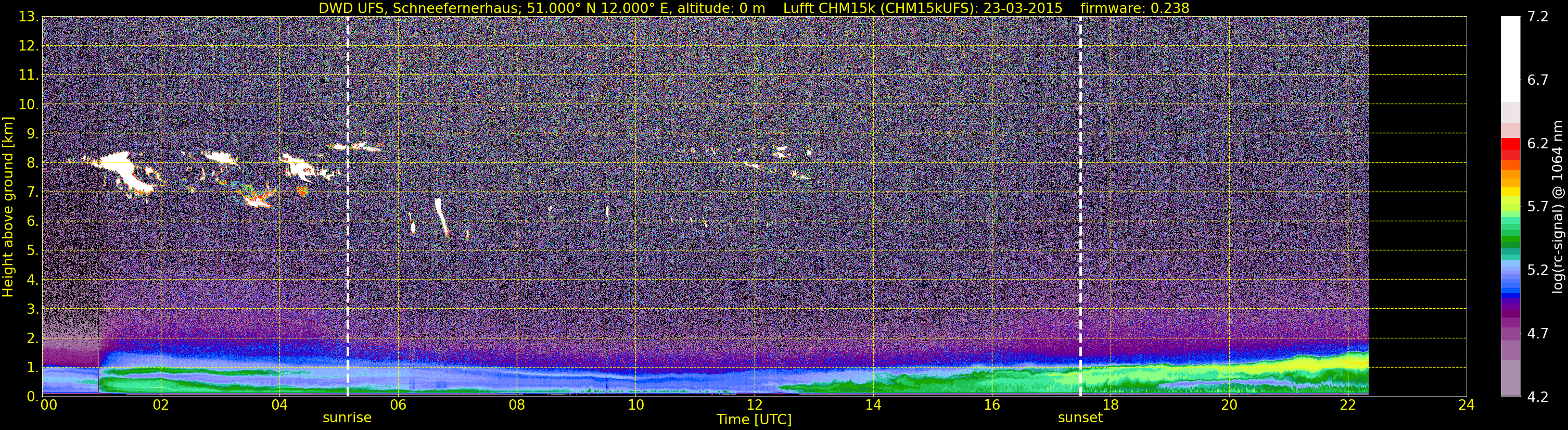This screenshot has height=430, width=1568.
Task: Click the time axis tick label "16"
Action: point(991,406)
